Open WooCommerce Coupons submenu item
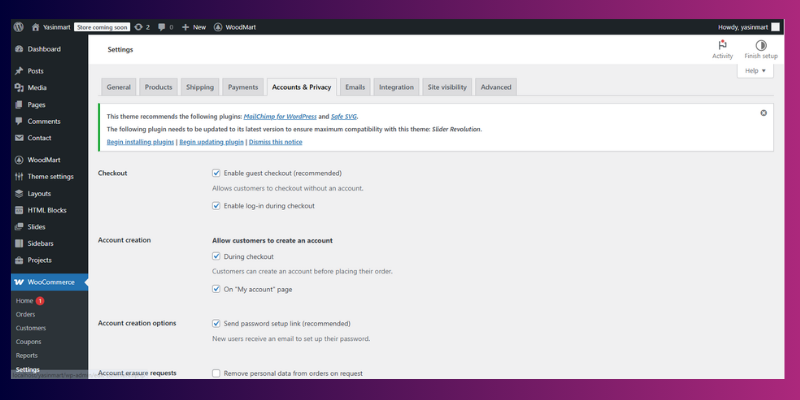 28,342
